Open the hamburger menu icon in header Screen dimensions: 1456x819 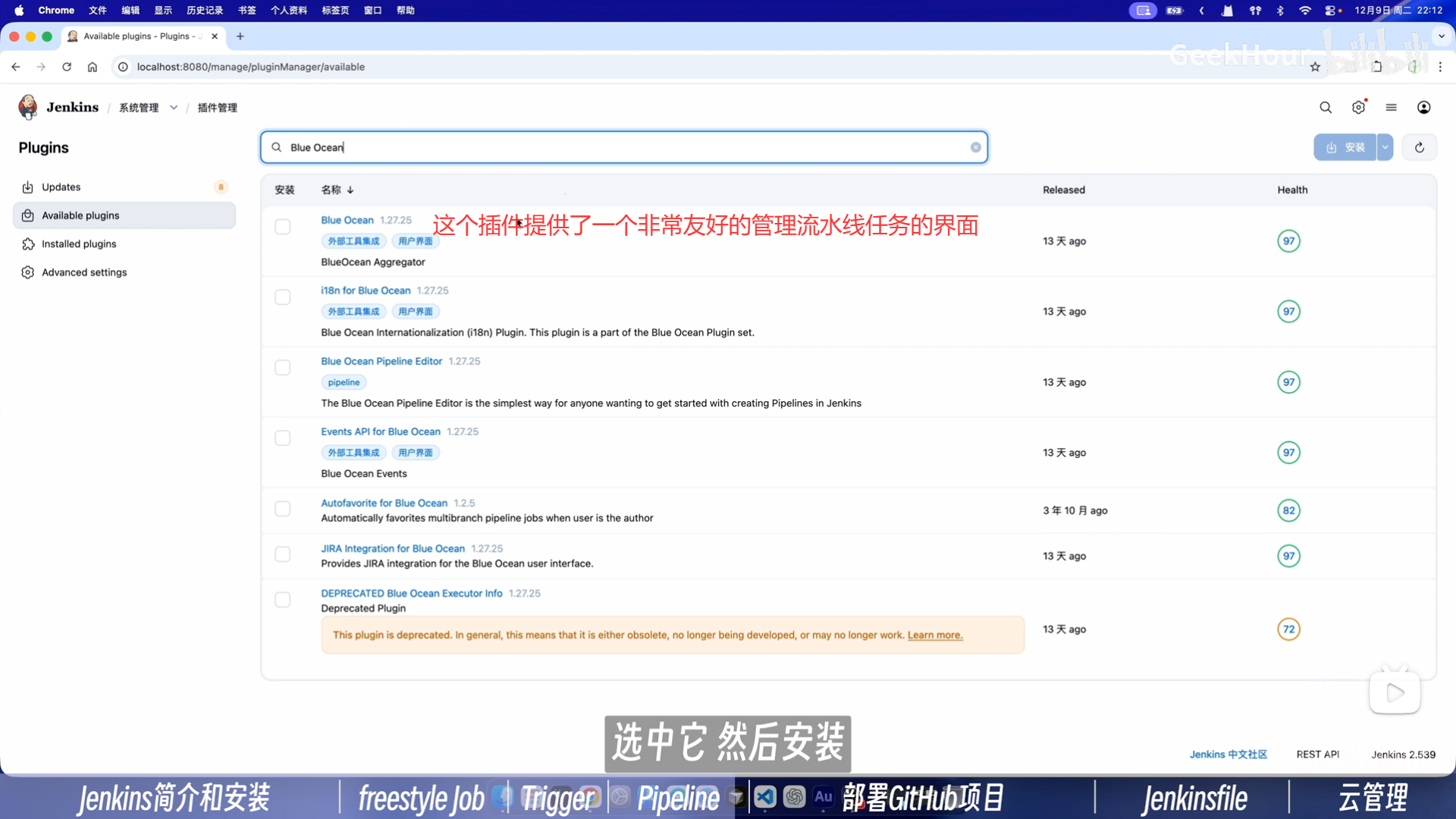pyautogui.click(x=1391, y=108)
